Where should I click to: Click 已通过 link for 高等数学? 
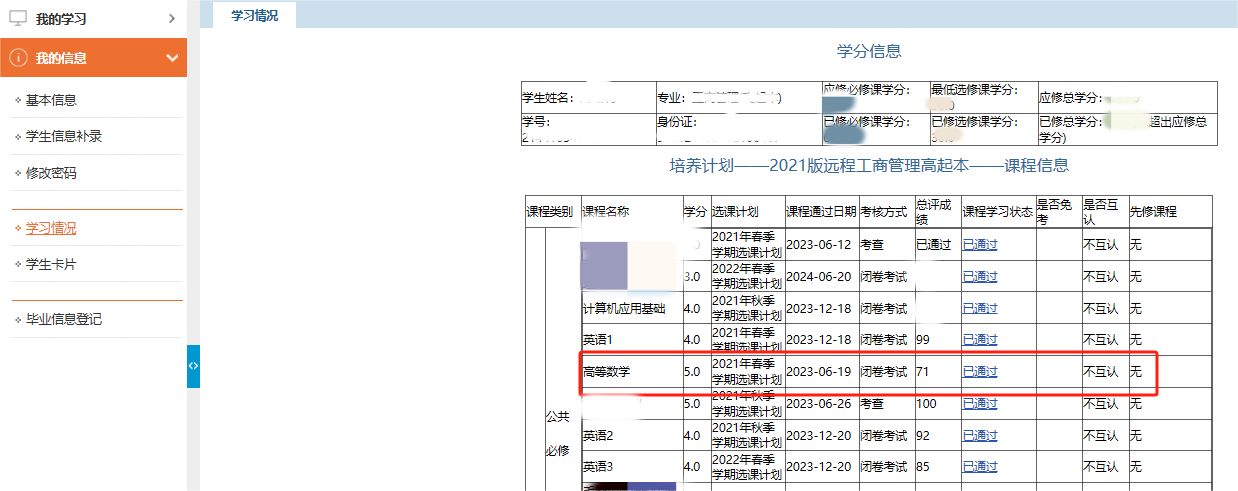click(979, 372)
